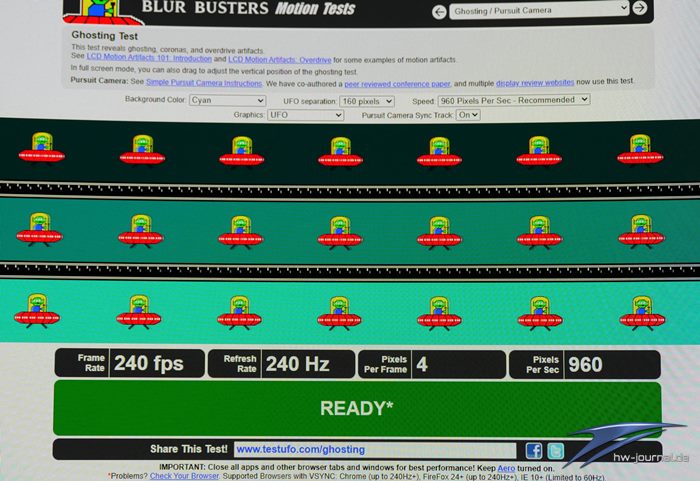Screen dimensions: 700x481
Task: Open LCD Motion Artifacts: Overdrive link
Action: [x=280, y=59]
